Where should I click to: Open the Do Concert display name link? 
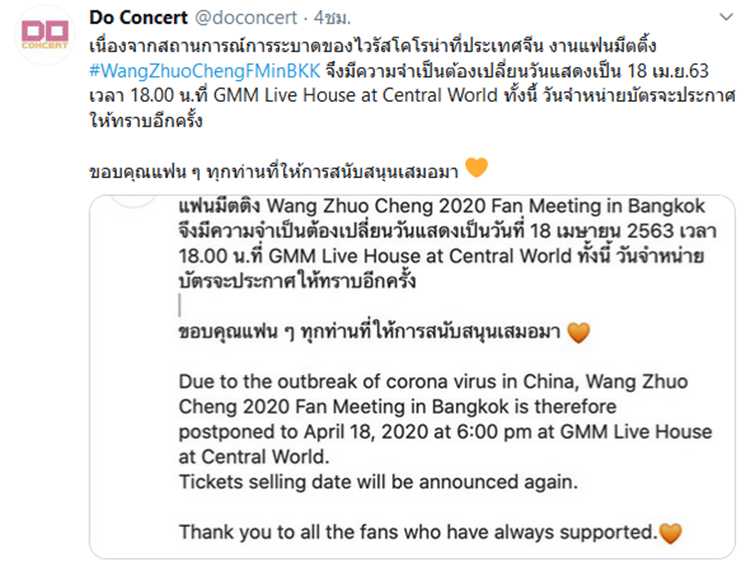click(x=140, y=18)
